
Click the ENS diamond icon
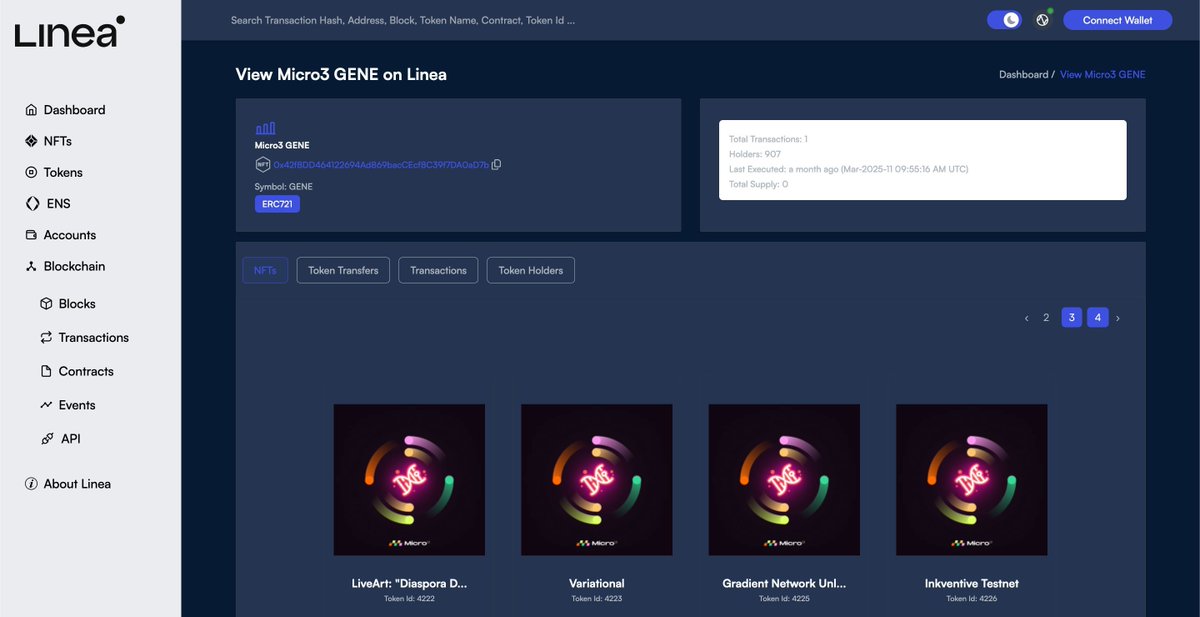click(x=32, y=204)
